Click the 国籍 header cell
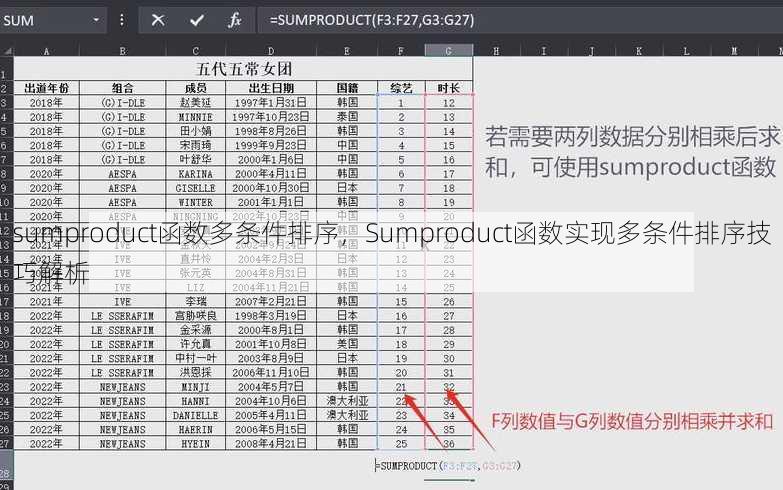The width and height of the screenshot is (783, 490). click(347, 88)
